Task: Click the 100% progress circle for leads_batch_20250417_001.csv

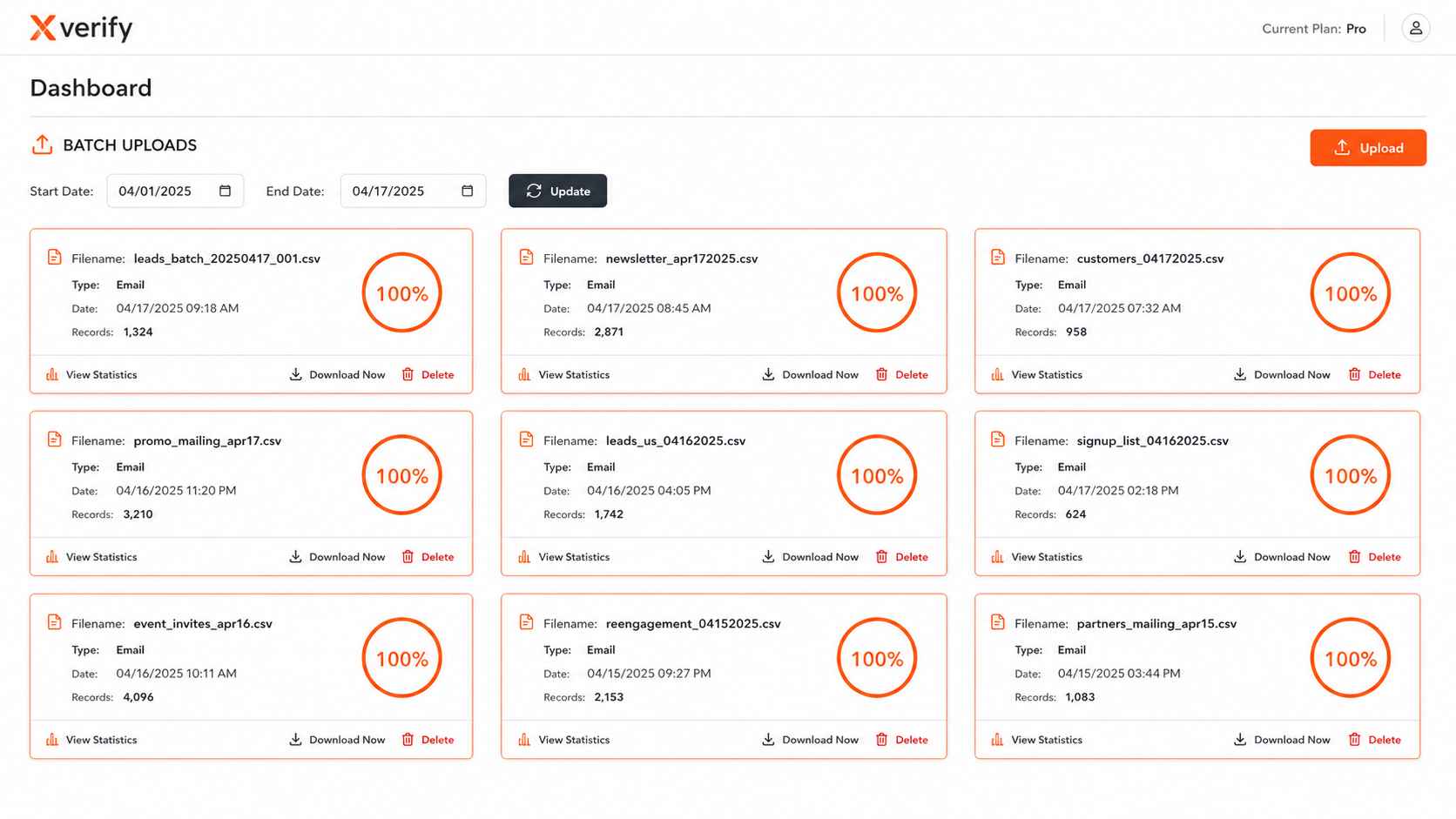Action: (401, 292)
